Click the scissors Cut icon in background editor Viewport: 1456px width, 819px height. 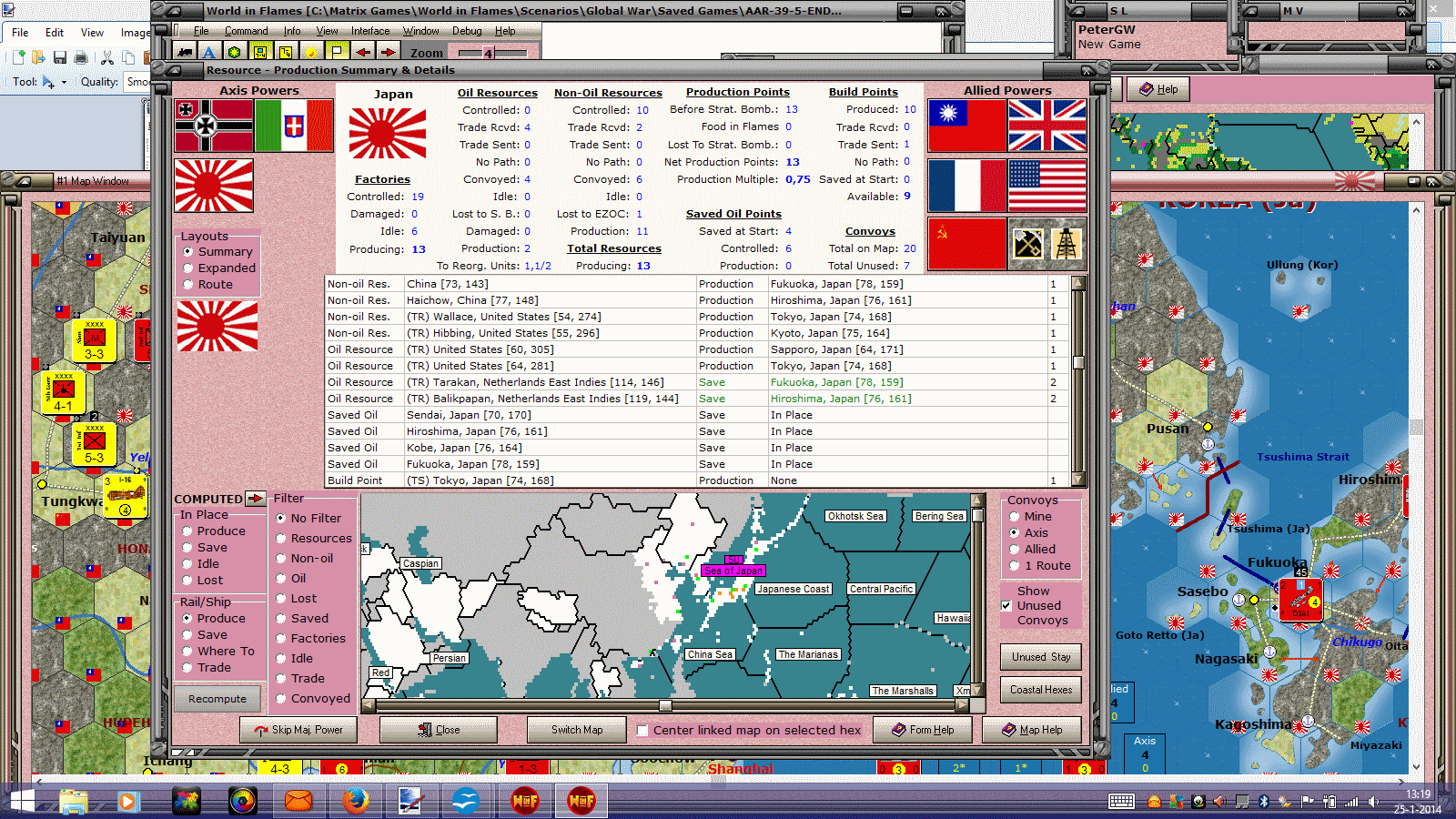point(106,57)
